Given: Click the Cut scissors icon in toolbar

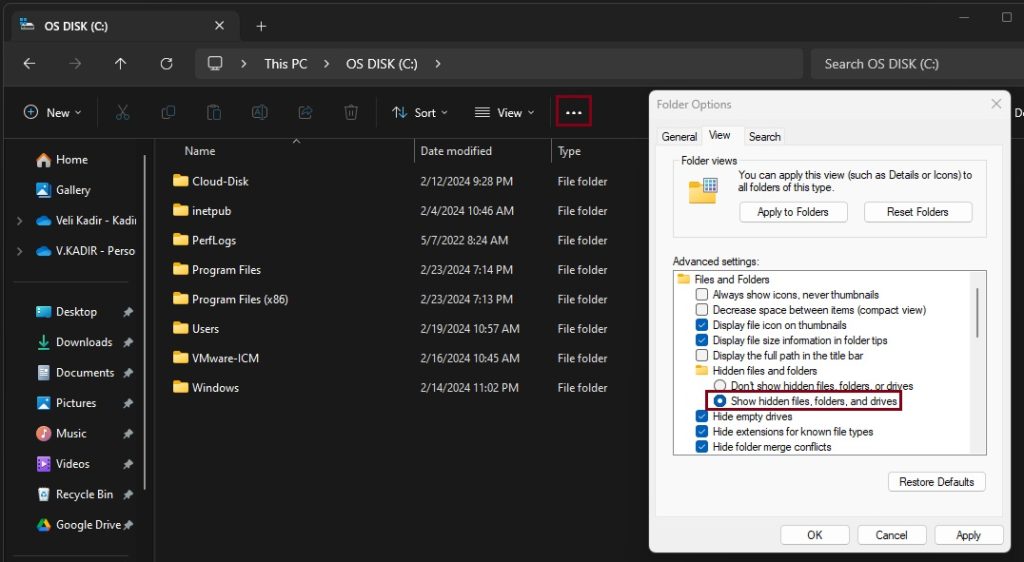Looking at the screenshot, I should pos(122,112).
